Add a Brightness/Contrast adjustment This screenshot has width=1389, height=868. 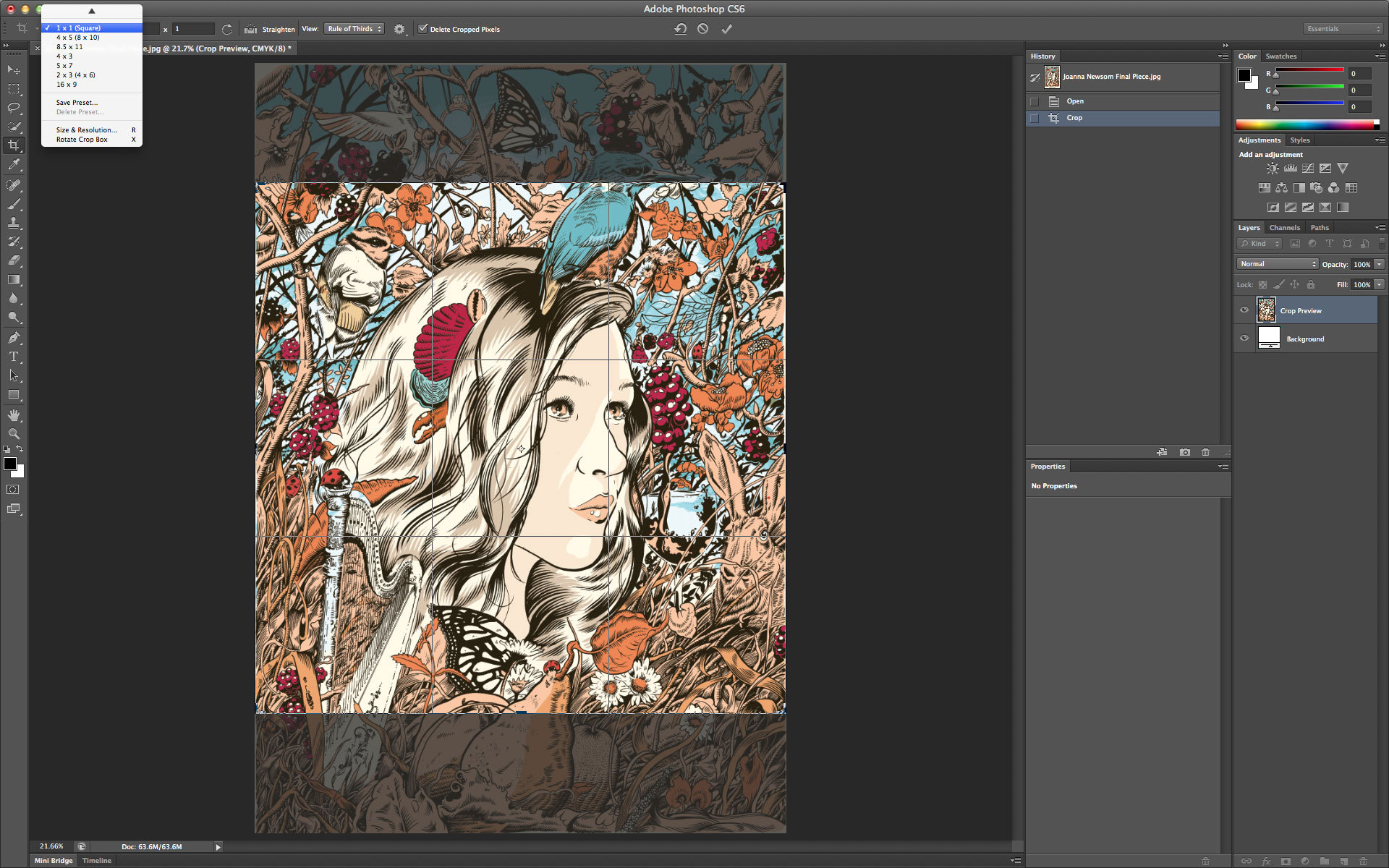coord(1273,168)
